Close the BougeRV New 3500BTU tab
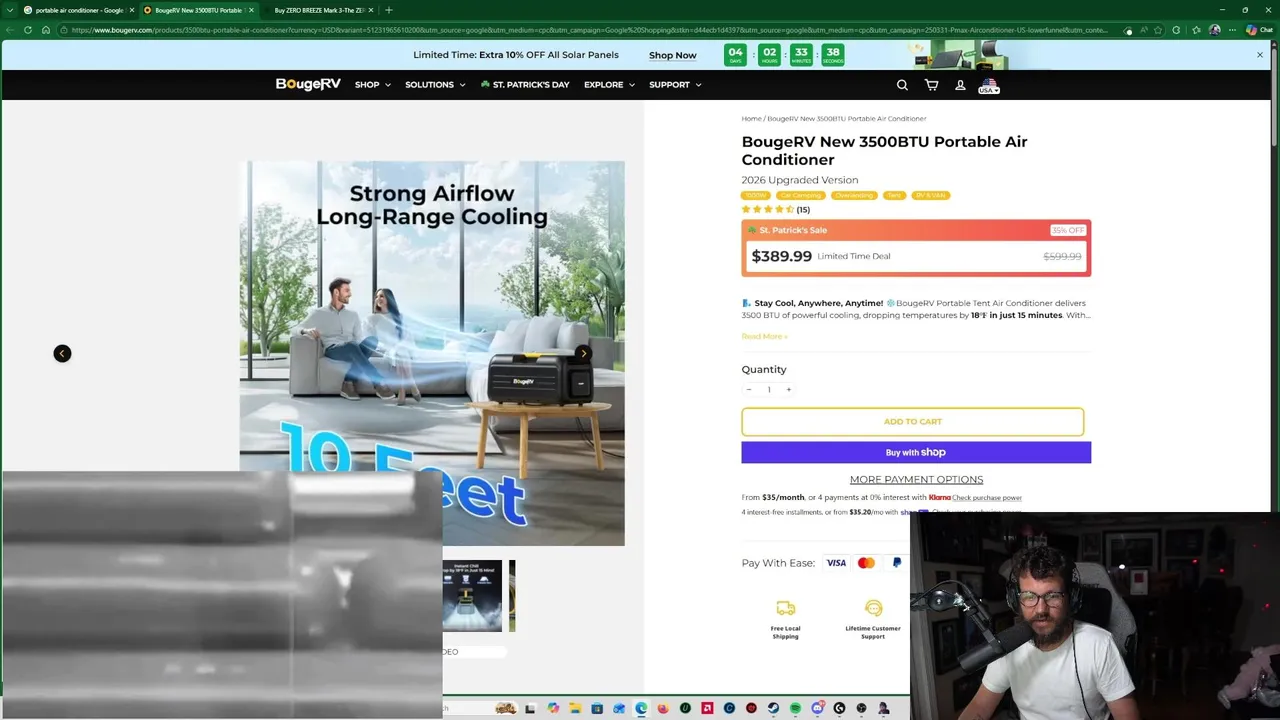The image size is (1280, 720). click(251, 10)
